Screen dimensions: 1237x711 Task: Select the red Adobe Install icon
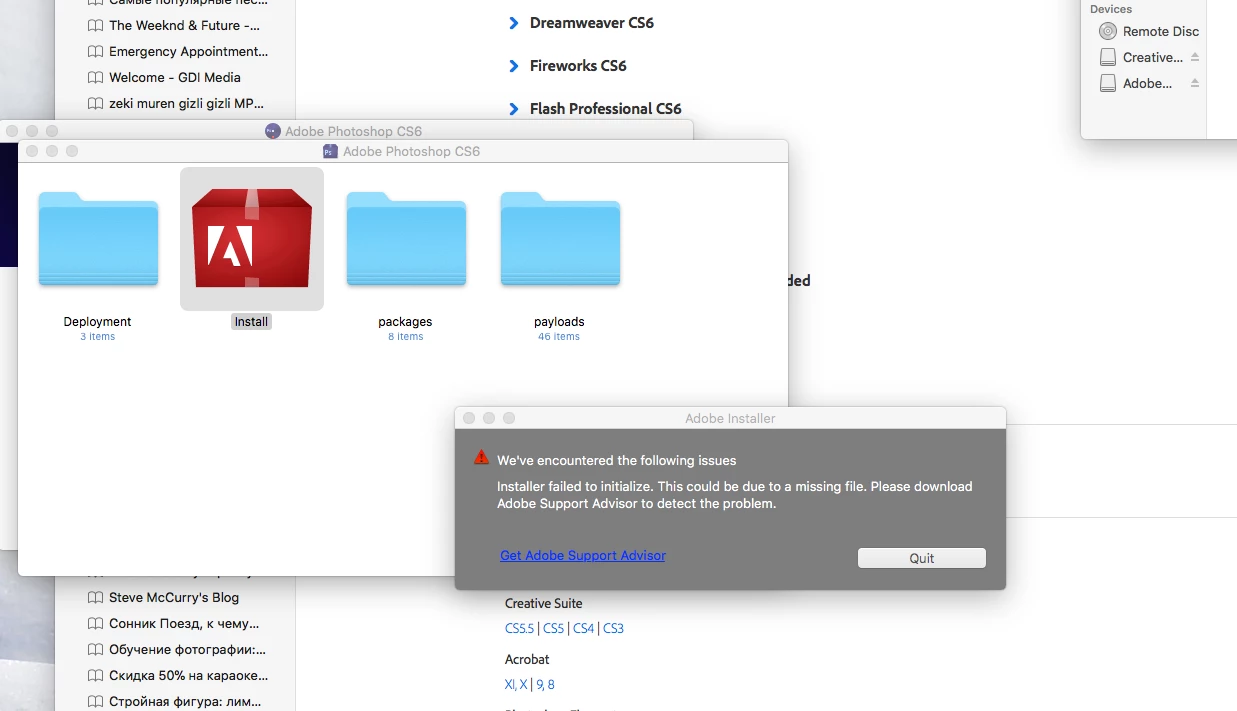click(252, 239)
